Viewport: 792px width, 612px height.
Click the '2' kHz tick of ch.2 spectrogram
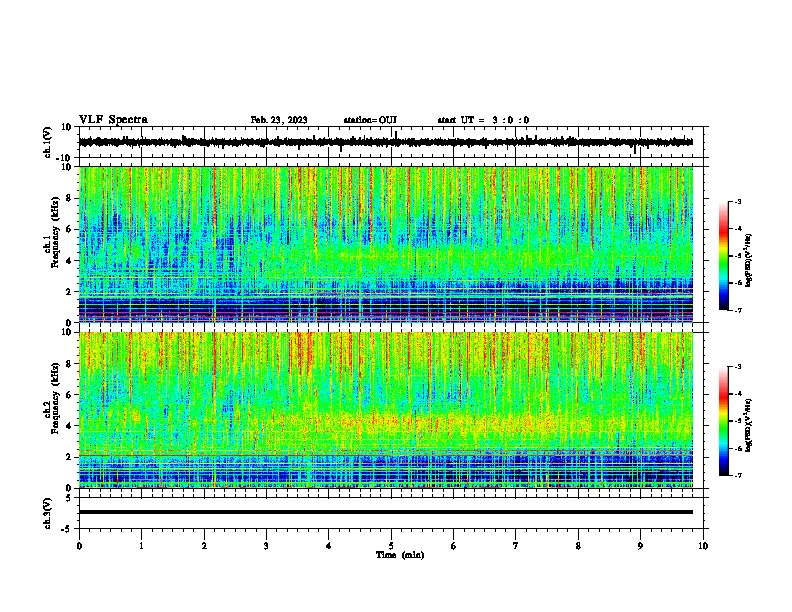click(x=69, y=457)
